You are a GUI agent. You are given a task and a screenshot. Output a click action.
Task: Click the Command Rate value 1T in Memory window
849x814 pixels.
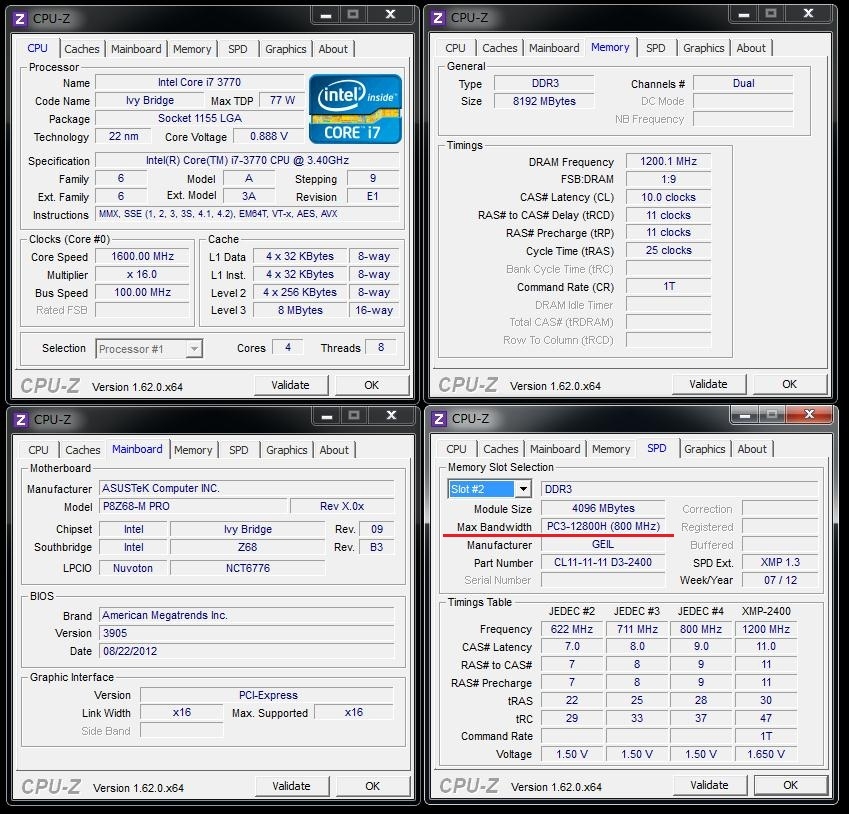[668, 286]
